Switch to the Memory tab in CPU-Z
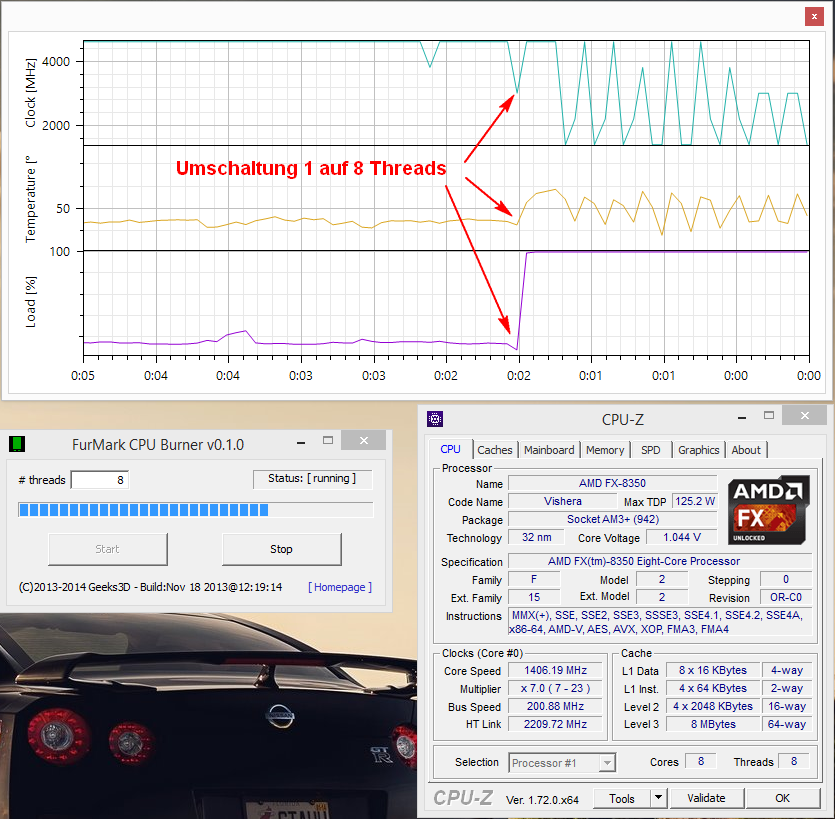Image resolution: width=835 pixels, height=819 pixels. (605, 450)
